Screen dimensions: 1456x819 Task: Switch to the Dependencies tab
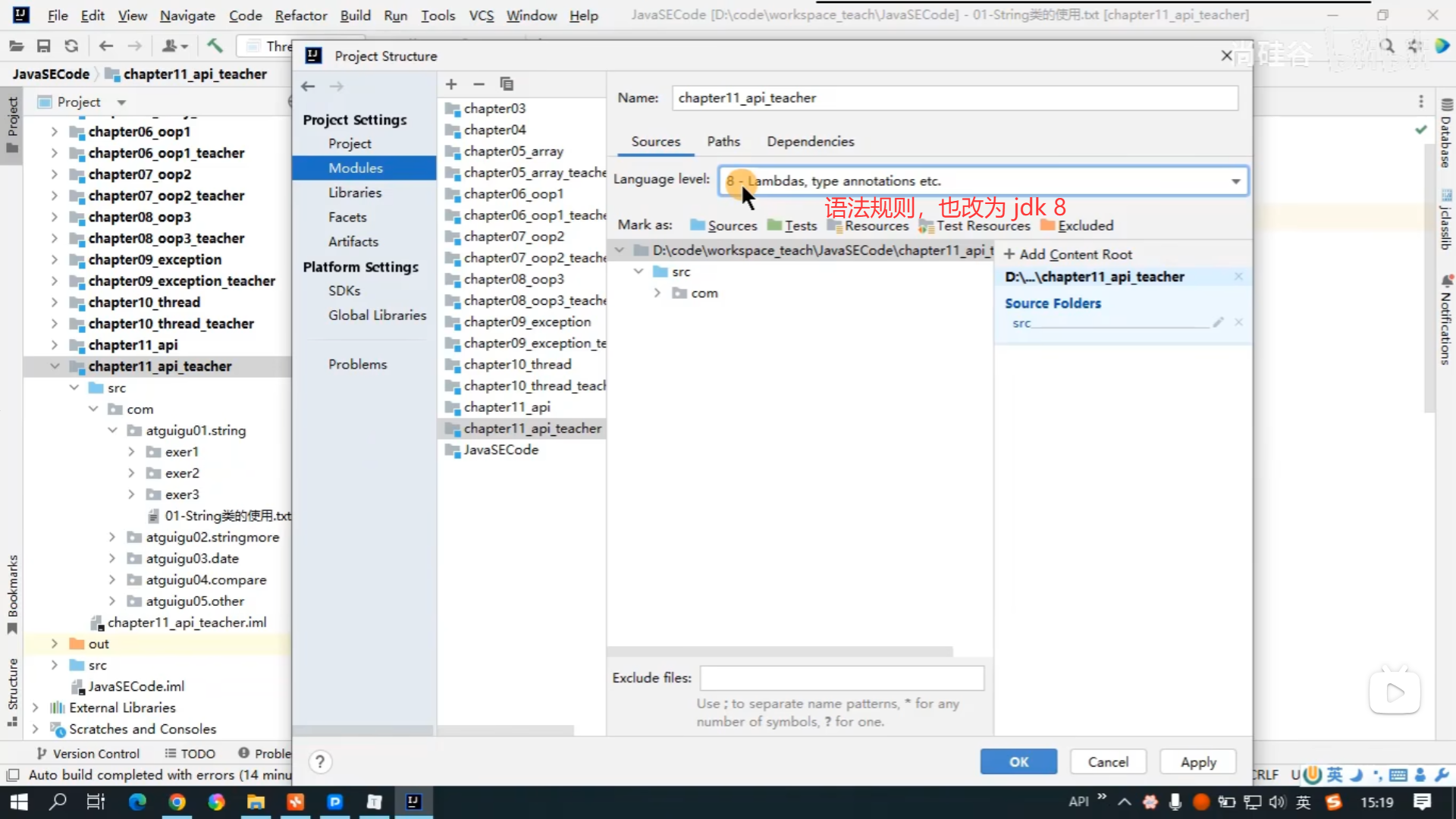click(x=810, y=142)
